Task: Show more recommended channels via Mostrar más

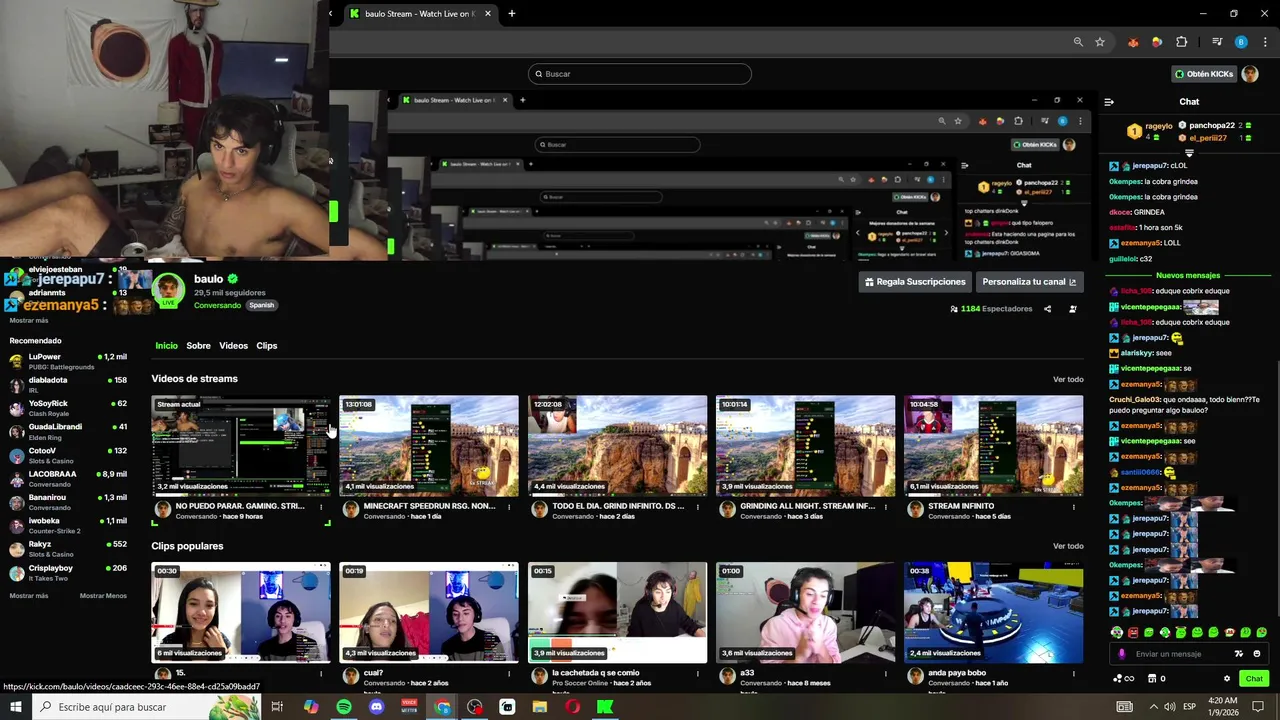Action: (x=29, y=596)
